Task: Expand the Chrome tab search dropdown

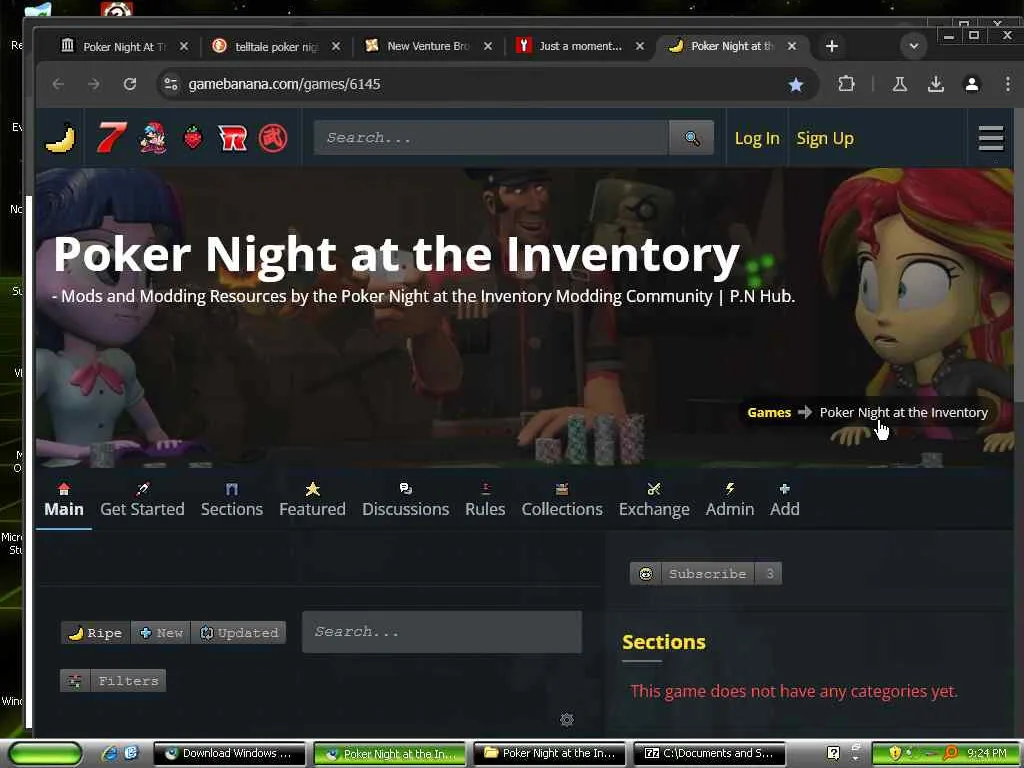Action: pyautogui.click(x=914, y=46)
